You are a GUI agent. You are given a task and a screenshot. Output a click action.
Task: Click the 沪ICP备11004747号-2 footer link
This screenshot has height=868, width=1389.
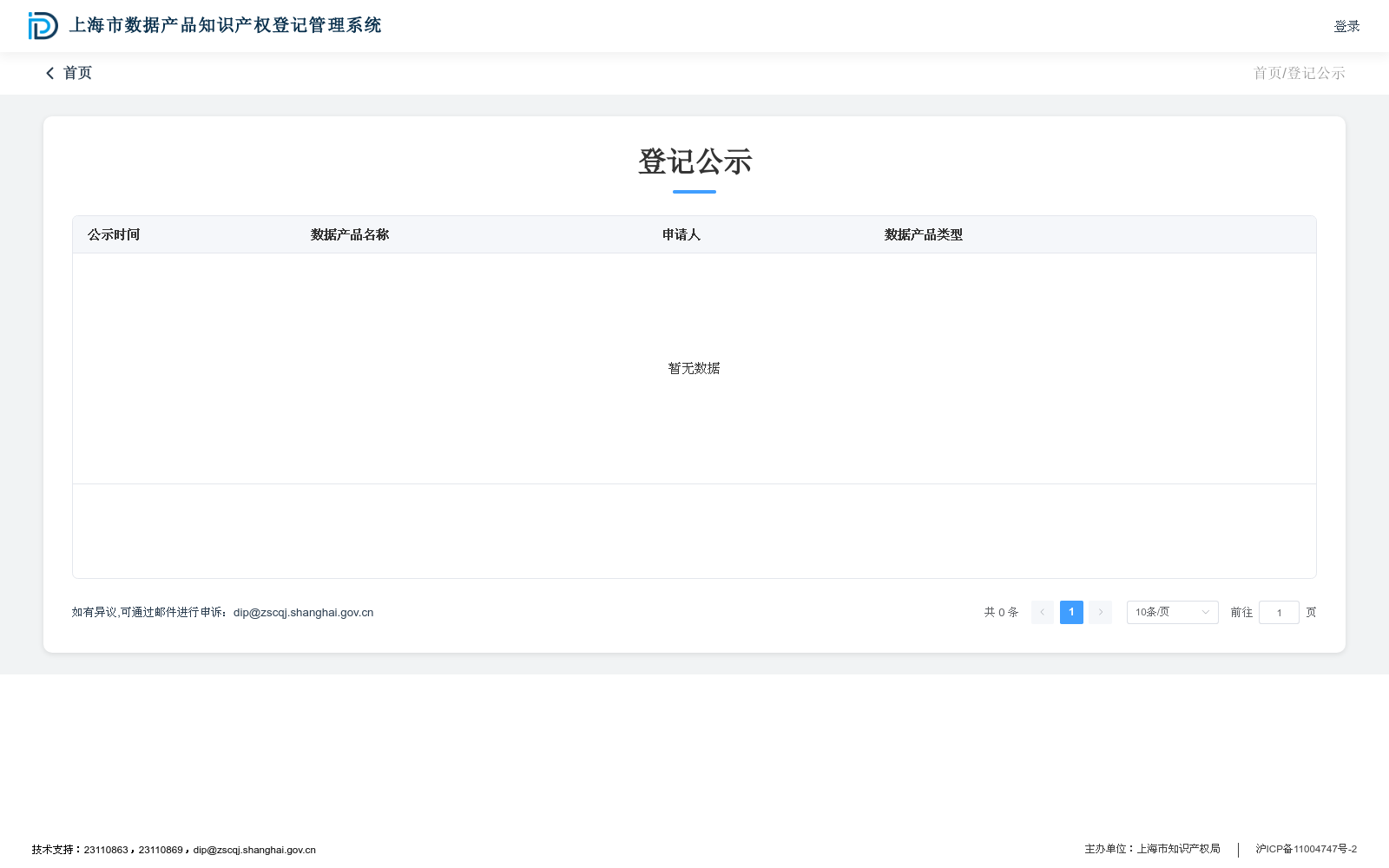(x=1306, y=849)
